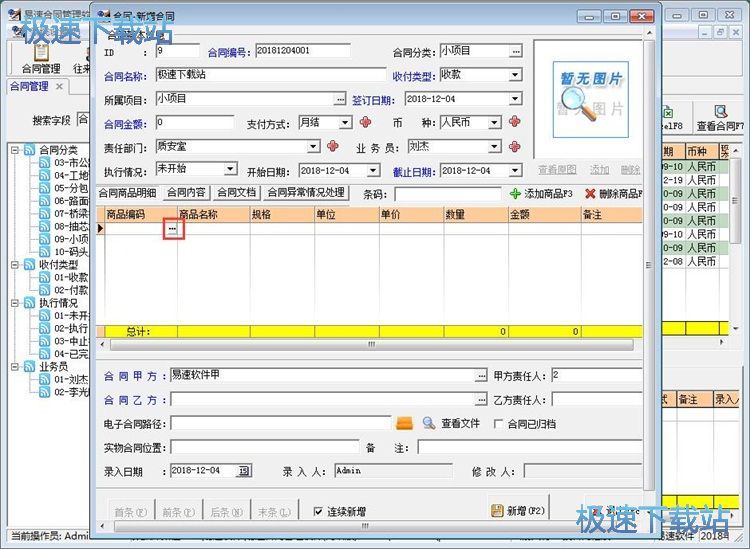Image resolution: width=750 pixels, height=549 pixels.
Task: Switch to the 合同文档 tab
Action: click(x=236, y=193)
